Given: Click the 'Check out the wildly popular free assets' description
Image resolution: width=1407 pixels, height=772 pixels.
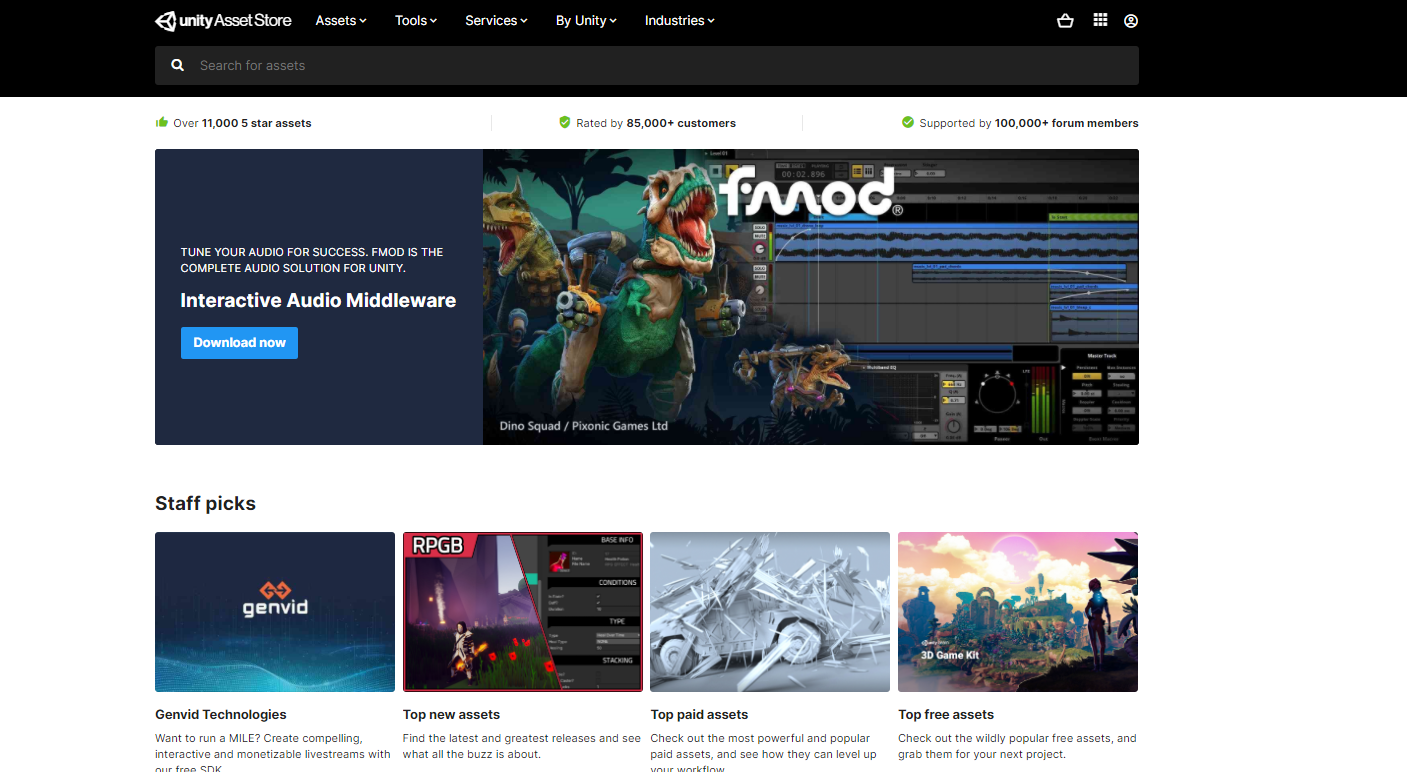Looking at the screenshot, I should click(1017, 746).
